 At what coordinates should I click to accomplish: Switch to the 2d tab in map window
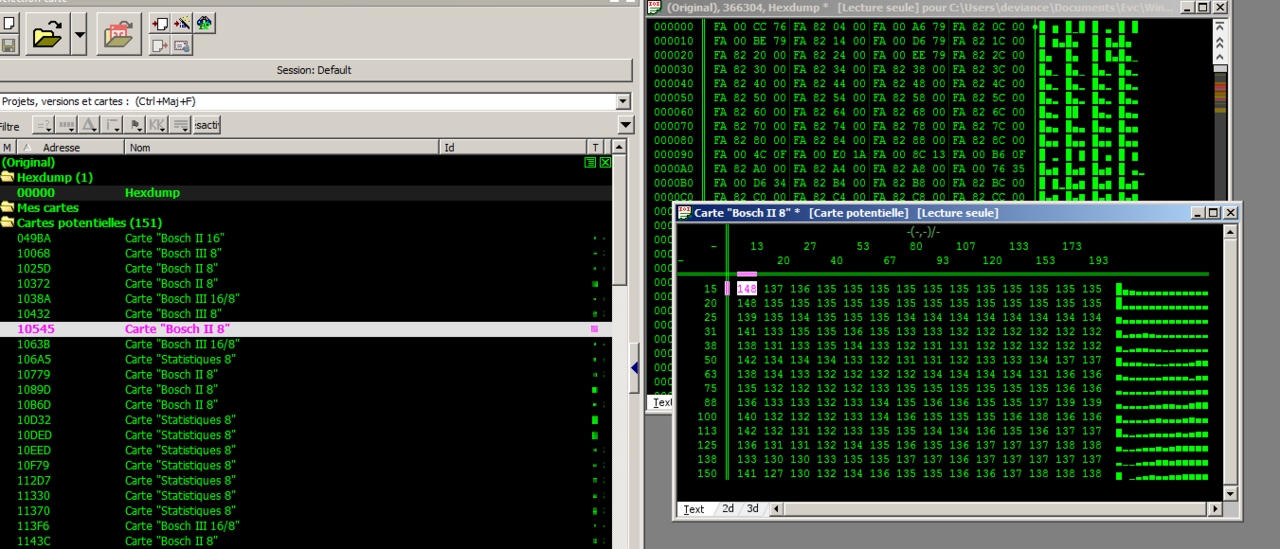[x=727, y=509]
